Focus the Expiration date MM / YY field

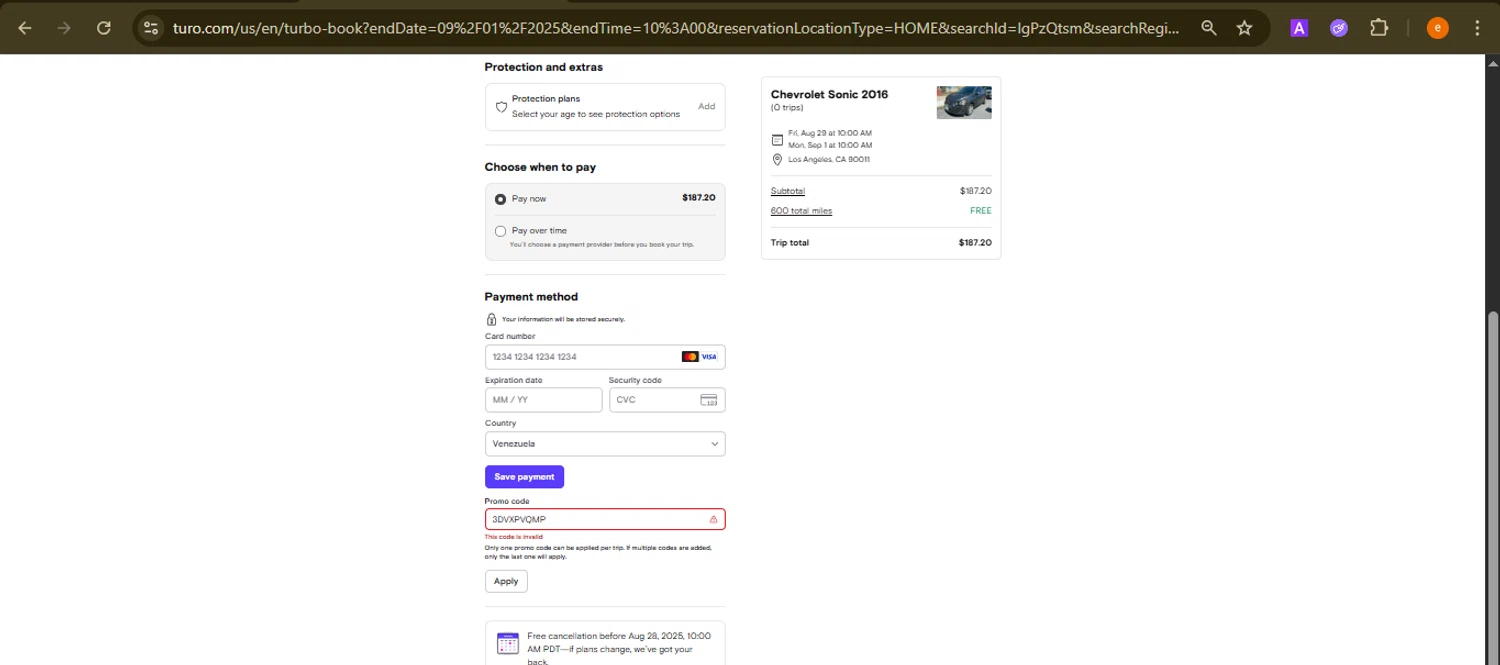point(543,400)
